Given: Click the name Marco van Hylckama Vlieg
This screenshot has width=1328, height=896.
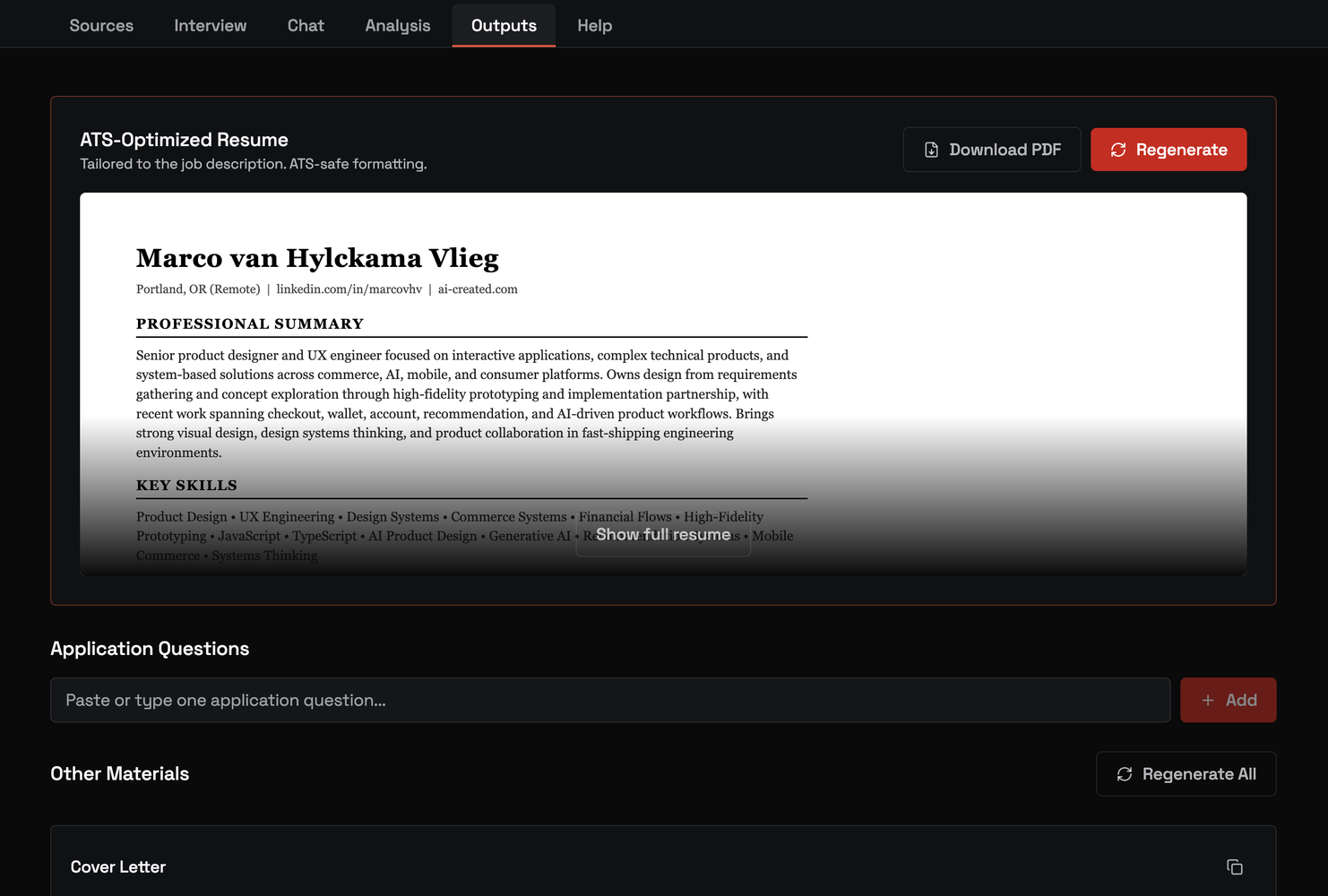Looking at the screenshot, I should pyautogui.click(x=317, y=258).
